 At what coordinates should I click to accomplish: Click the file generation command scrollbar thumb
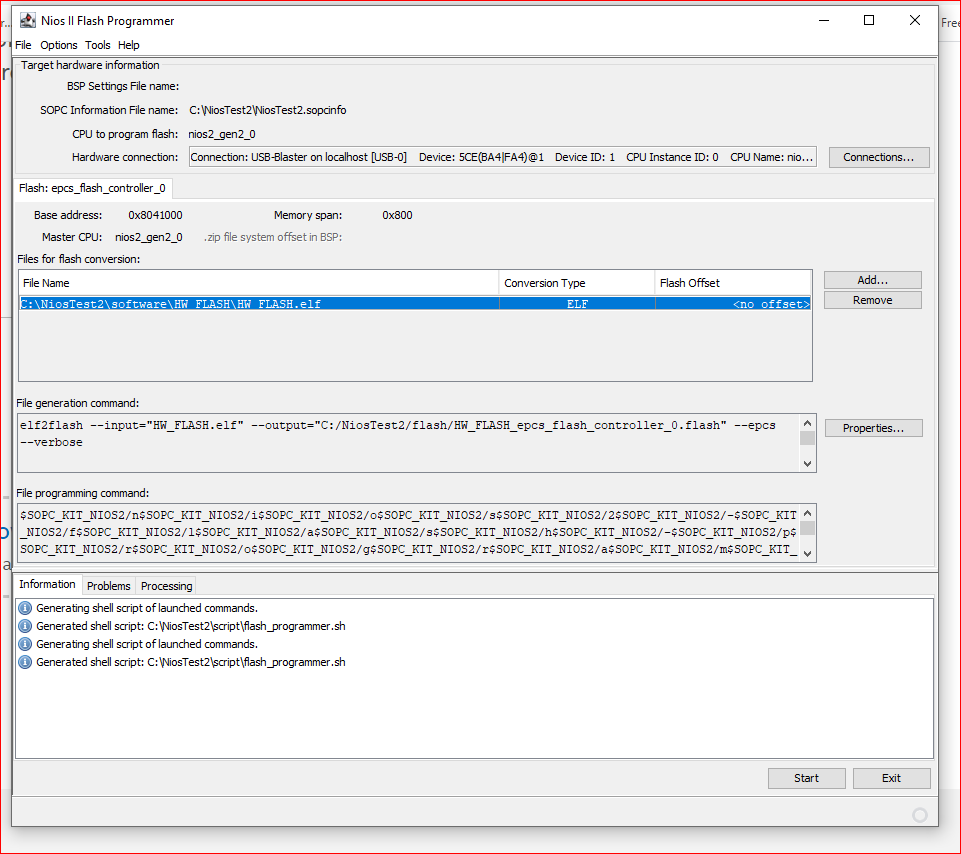coord(807,438)
